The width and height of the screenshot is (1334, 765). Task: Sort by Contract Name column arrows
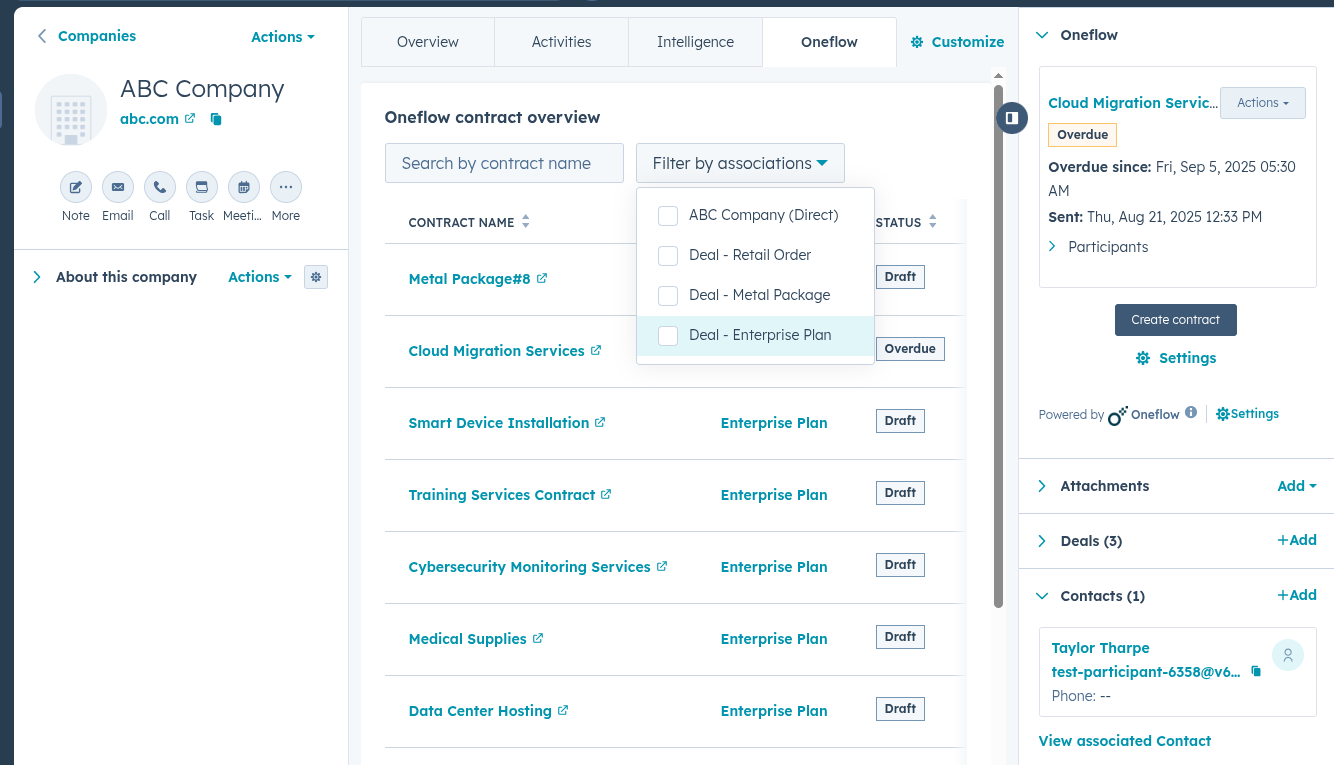[526, 222]
